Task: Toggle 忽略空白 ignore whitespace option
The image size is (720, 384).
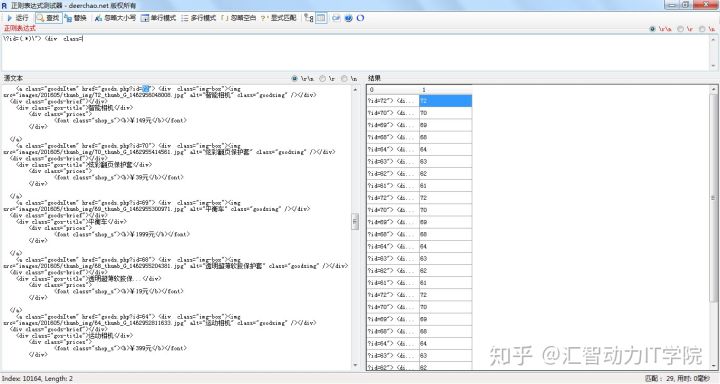Action: click(238, 18)
